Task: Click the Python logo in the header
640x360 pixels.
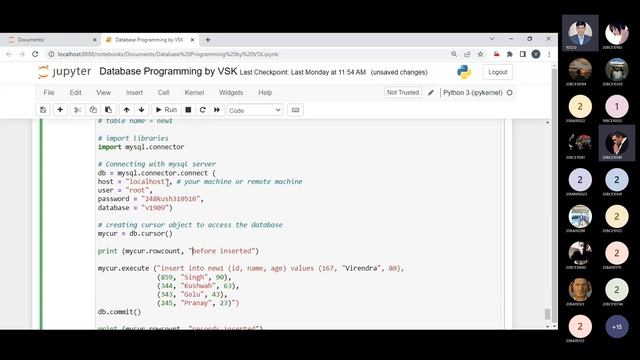Action: point(464,72)
